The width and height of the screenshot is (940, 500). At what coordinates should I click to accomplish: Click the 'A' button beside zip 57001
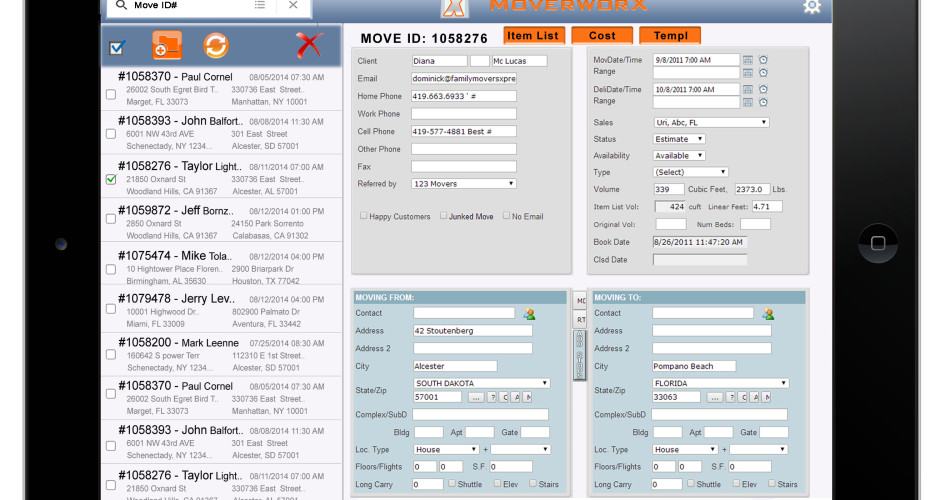pyautogui.click(x=516, y=397)
